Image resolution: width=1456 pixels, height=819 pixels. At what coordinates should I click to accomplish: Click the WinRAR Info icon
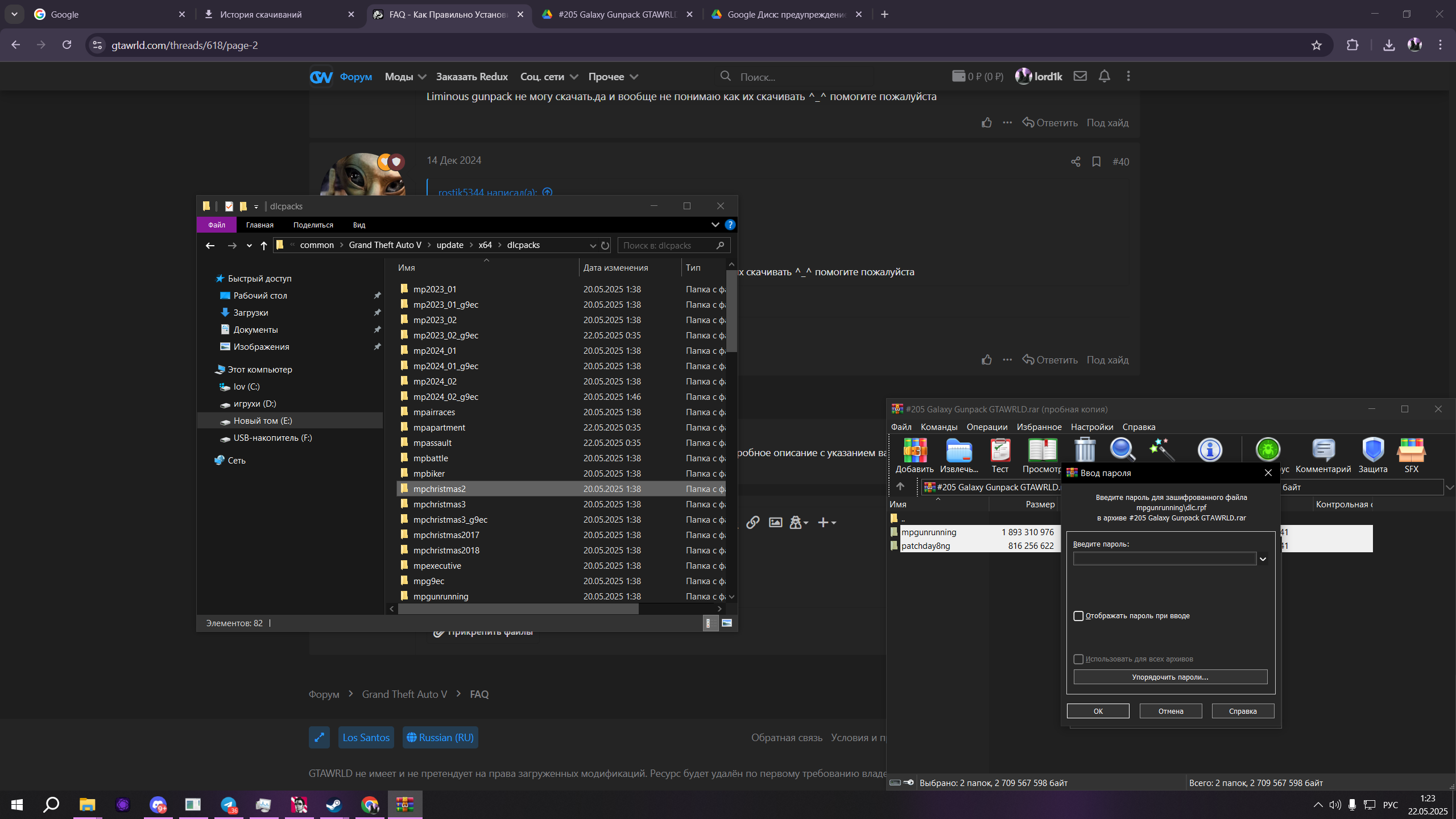tap(1210, 449)
